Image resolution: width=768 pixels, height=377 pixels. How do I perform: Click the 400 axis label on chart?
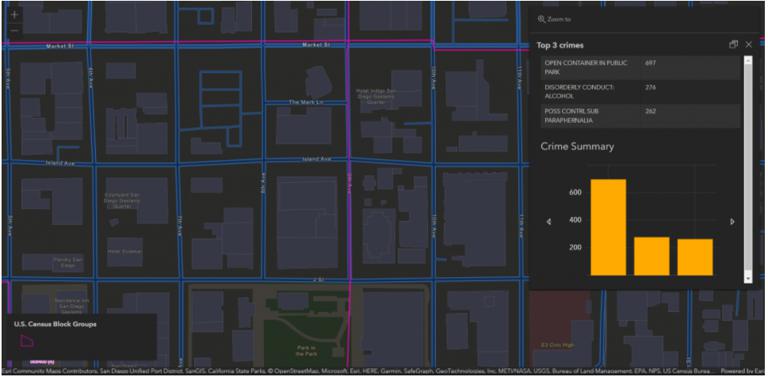576,220
